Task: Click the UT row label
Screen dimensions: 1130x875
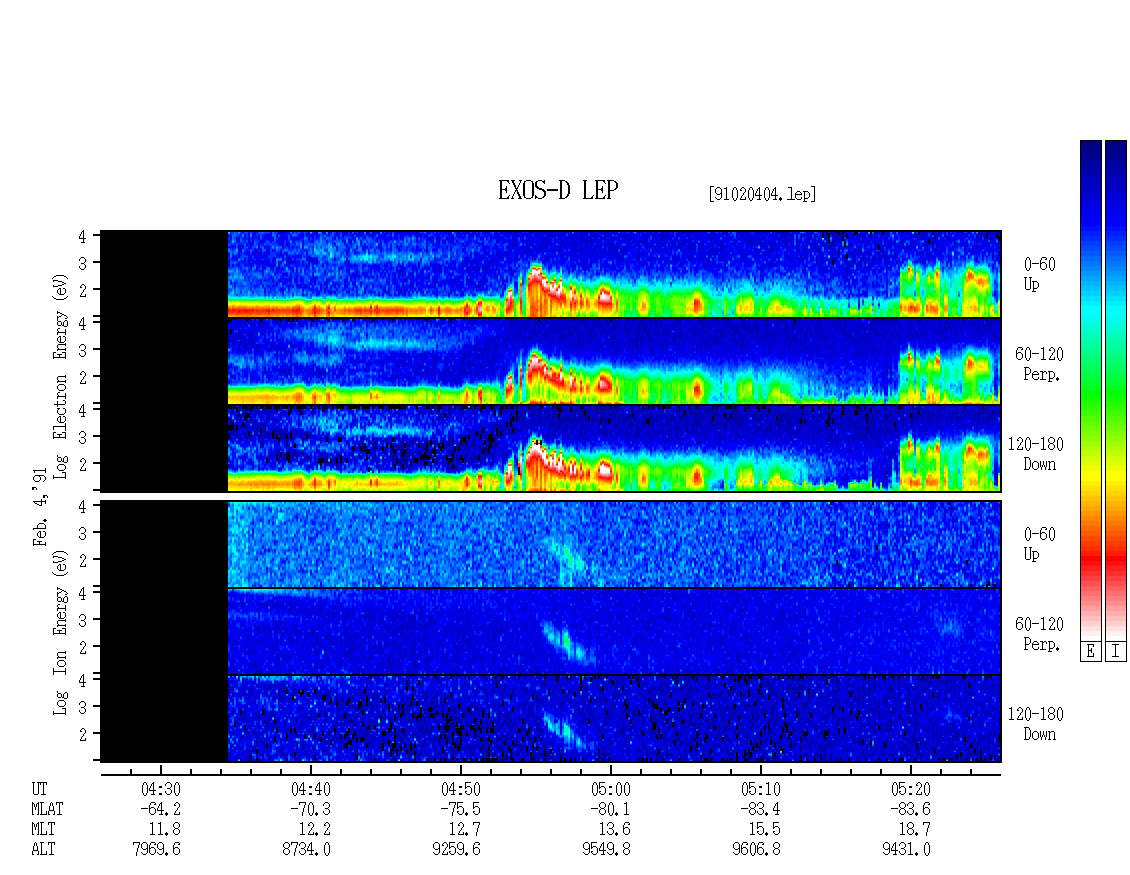Action: click(x=39, y=789)
